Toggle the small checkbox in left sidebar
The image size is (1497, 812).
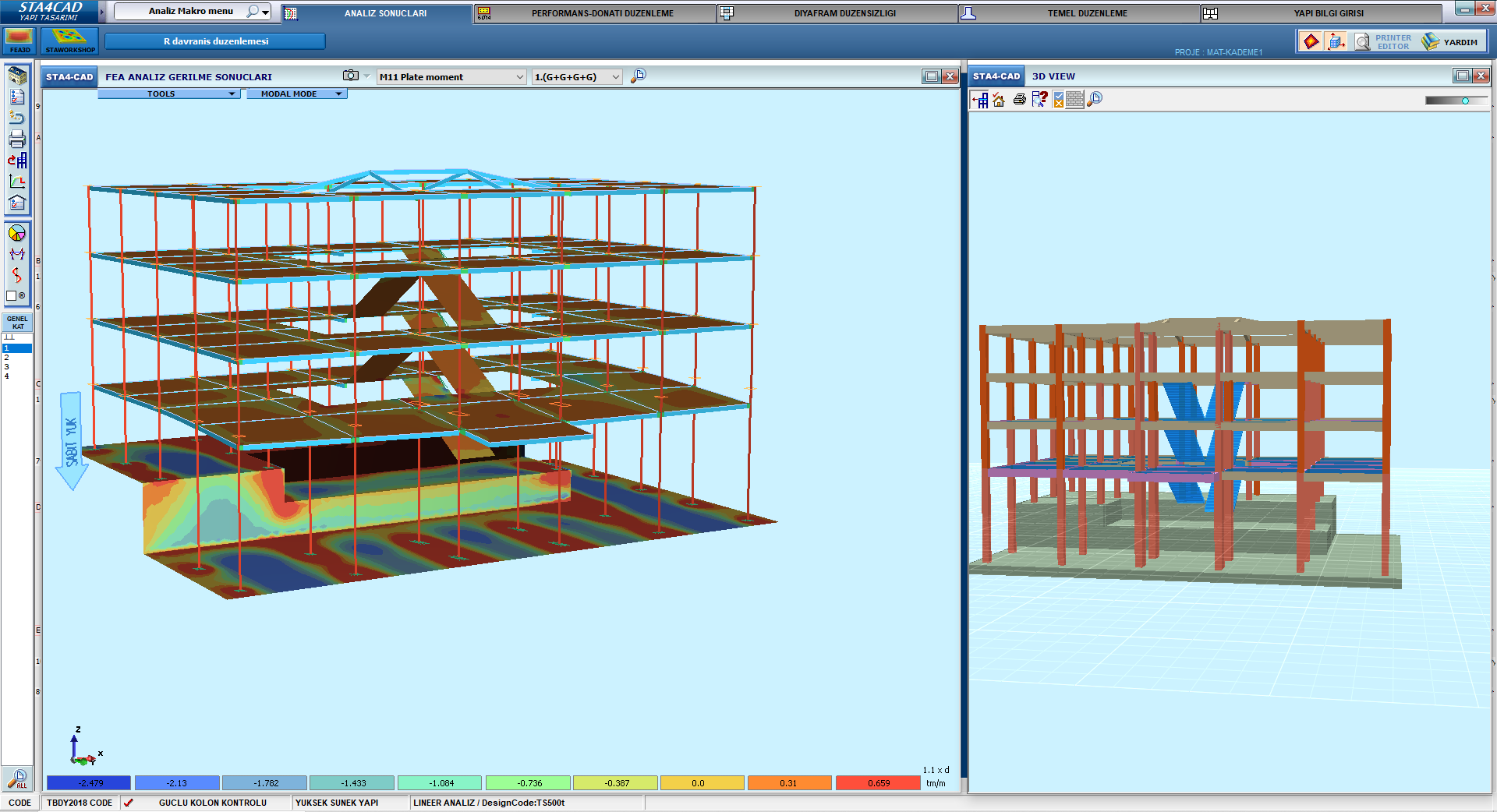click(x=12, y=296)
